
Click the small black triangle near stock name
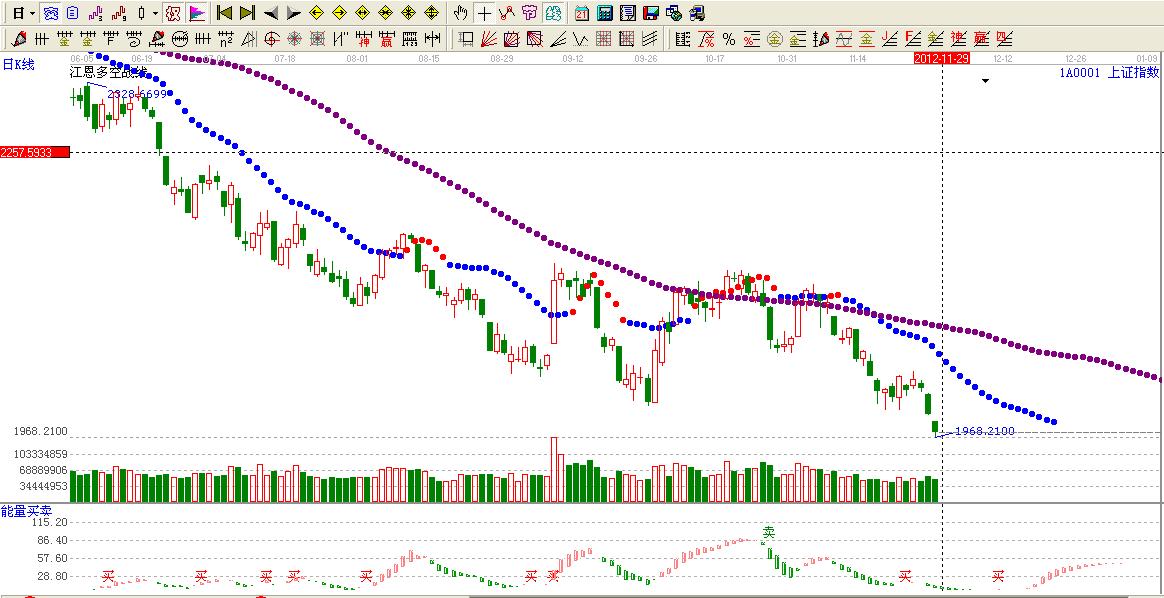click(x=985, y=81)
